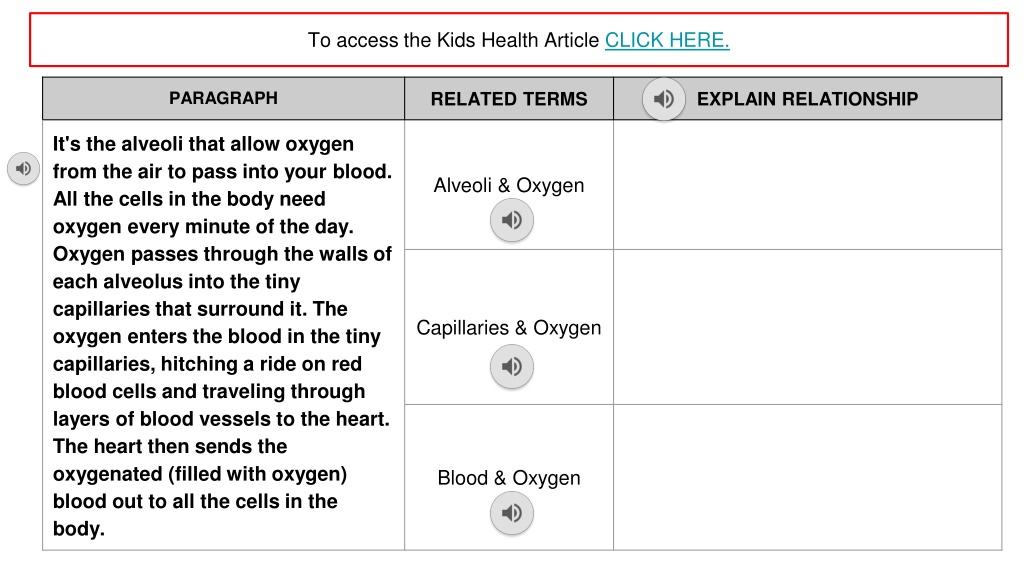Play audio under Alveoli & Oxygen

click(511, 220)
